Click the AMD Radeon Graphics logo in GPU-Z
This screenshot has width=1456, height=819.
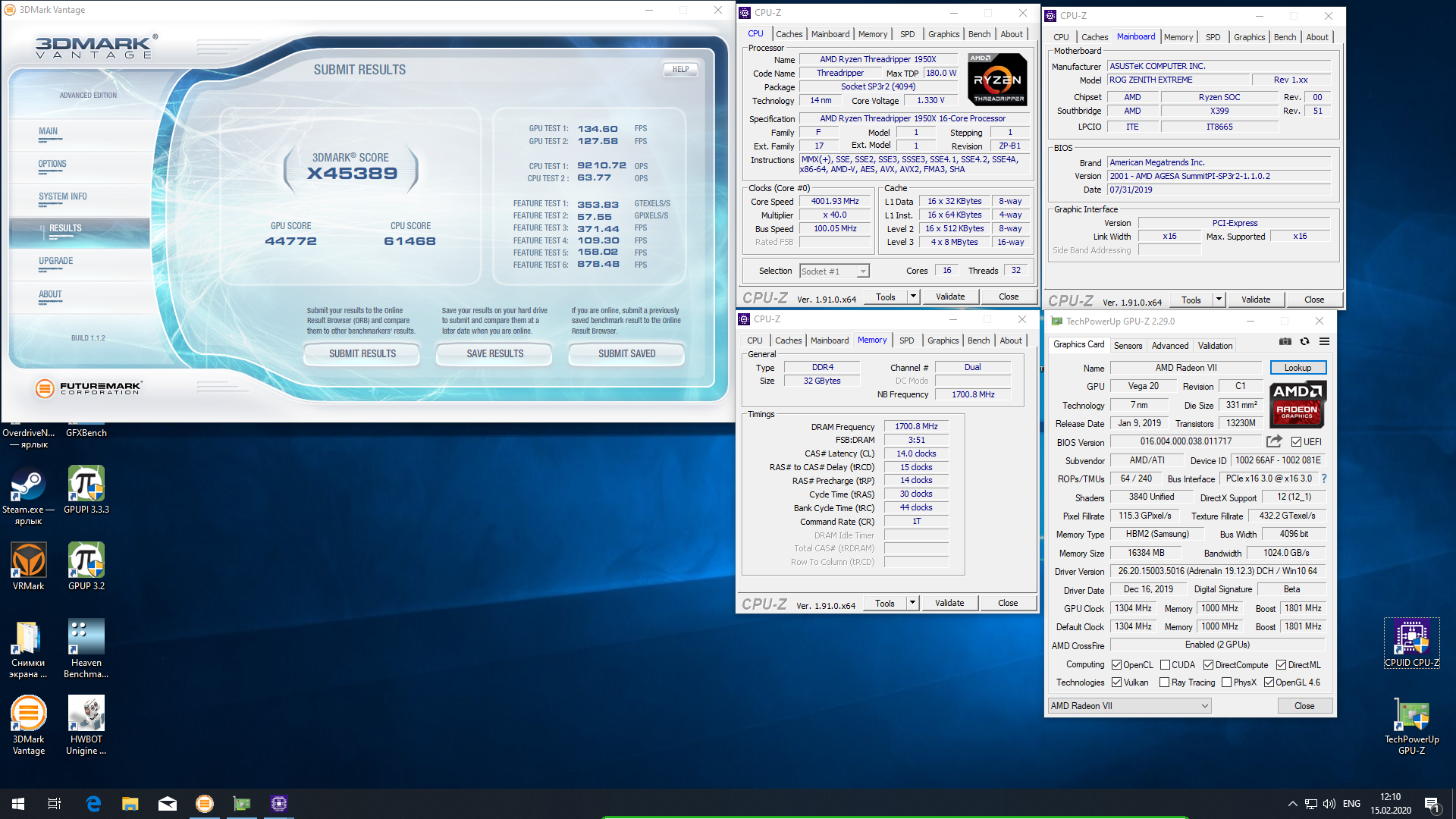click(1298, 404)
